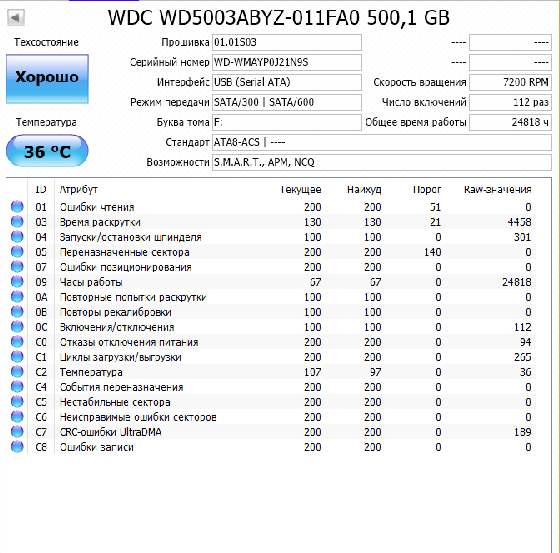The width and height of the screenshot is (560, 553).
Task: Click the Наихуд column header
Action: (364, 190)
